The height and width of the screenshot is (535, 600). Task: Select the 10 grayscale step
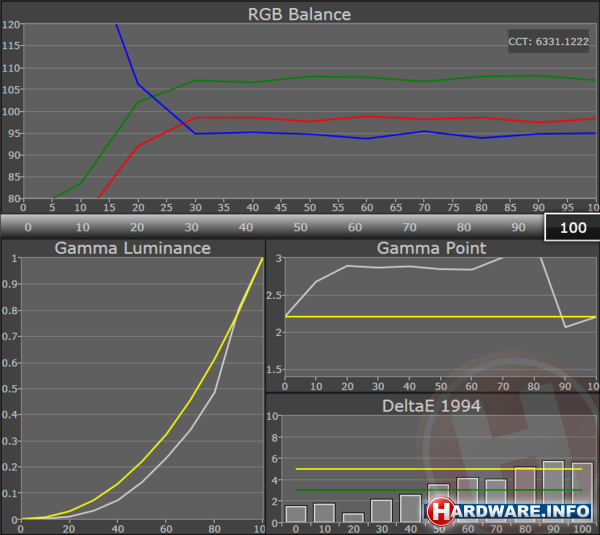(81, 227)
